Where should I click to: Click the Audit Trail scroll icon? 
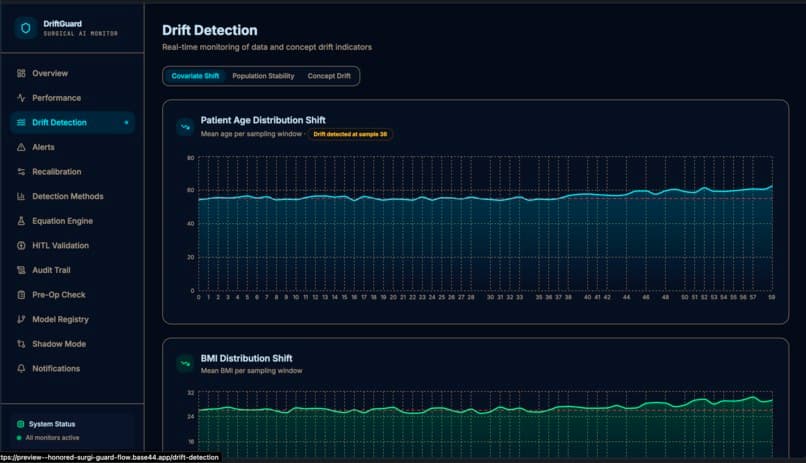(x=21, y=270)
